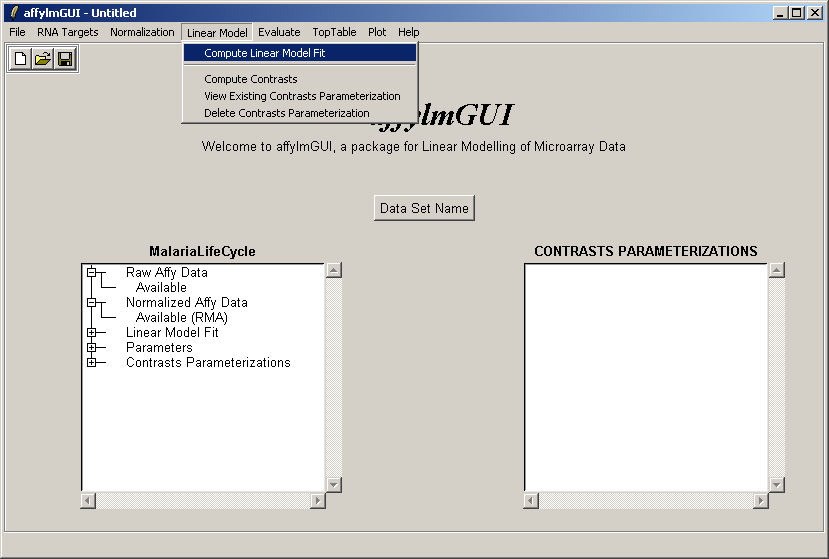Open the TopTable menu

click(x=334, y=32)
